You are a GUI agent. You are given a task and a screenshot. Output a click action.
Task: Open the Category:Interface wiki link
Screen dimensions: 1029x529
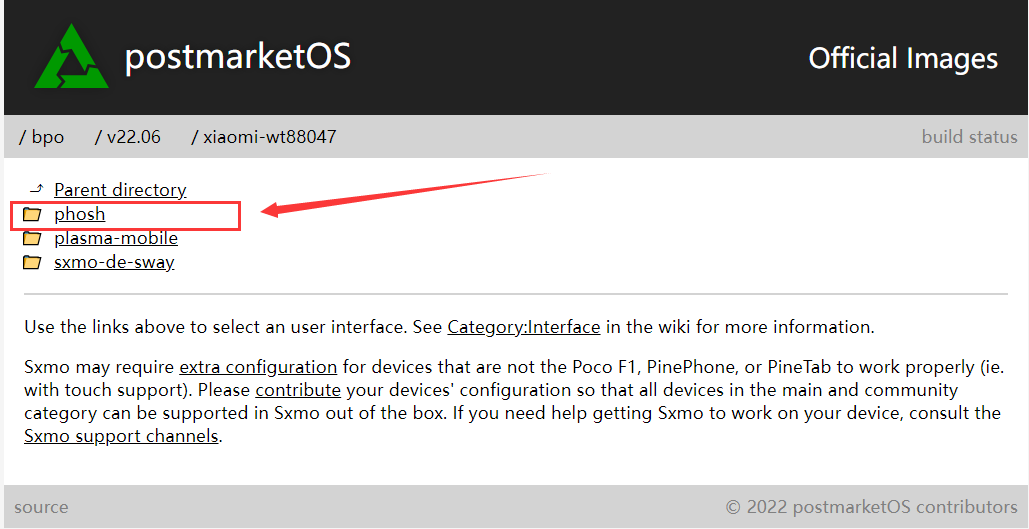click(x=524, y=327)
